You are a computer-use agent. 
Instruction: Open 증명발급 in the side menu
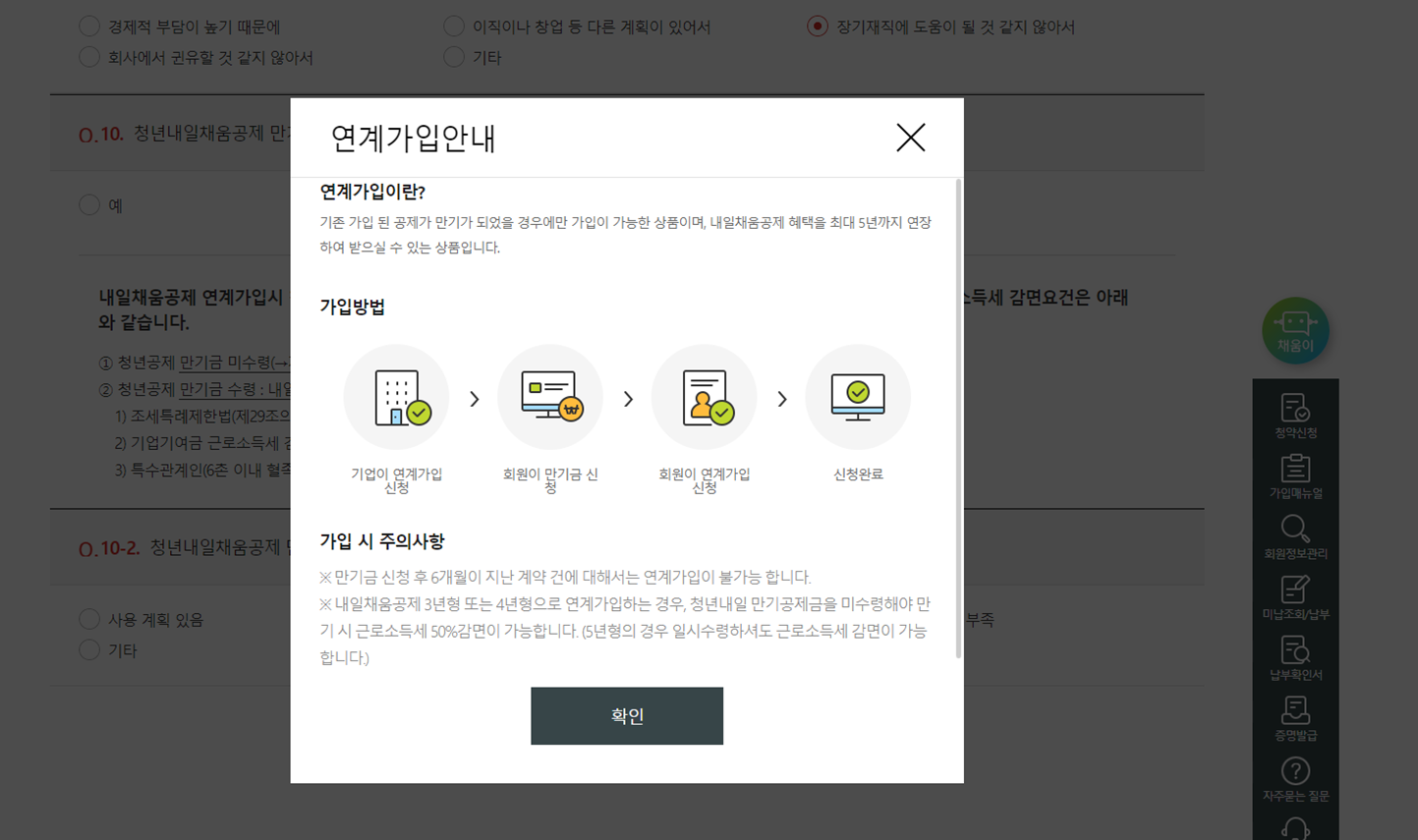[1295, 719]
